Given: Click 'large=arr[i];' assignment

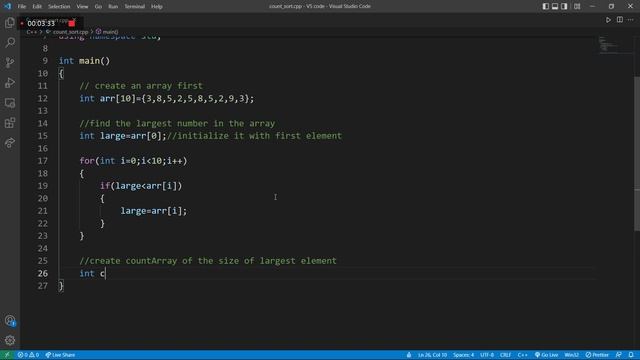Looking at the screenshot, I should (153, 211).
